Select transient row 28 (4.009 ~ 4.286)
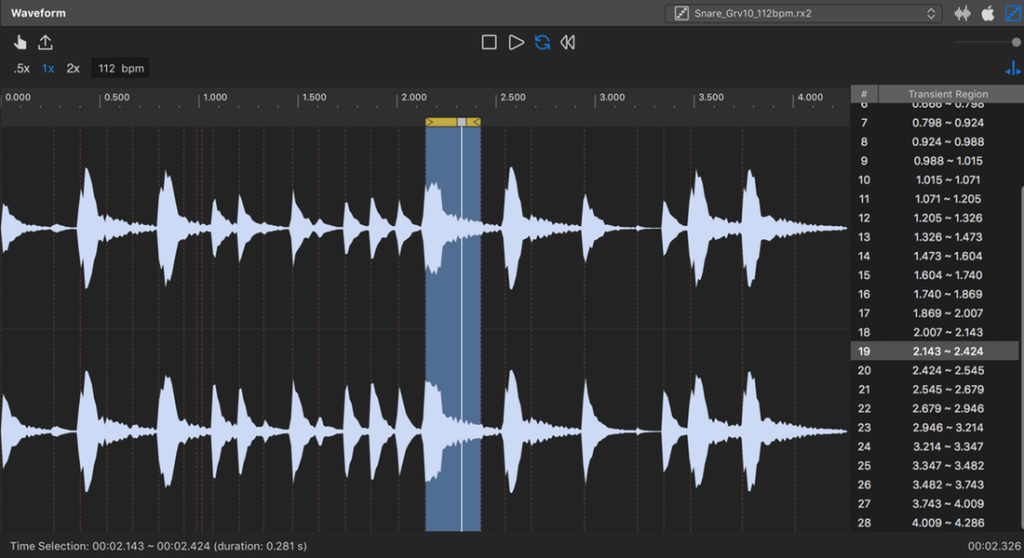This screenshot has height=558, width=1024. tap(935, 523)
